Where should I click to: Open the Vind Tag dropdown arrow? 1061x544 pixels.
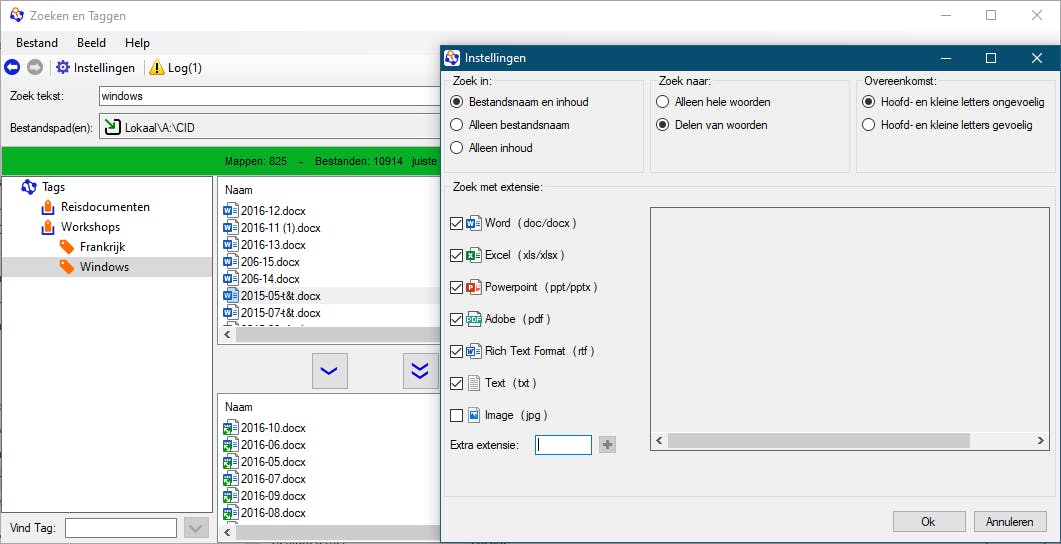(196, 528)
